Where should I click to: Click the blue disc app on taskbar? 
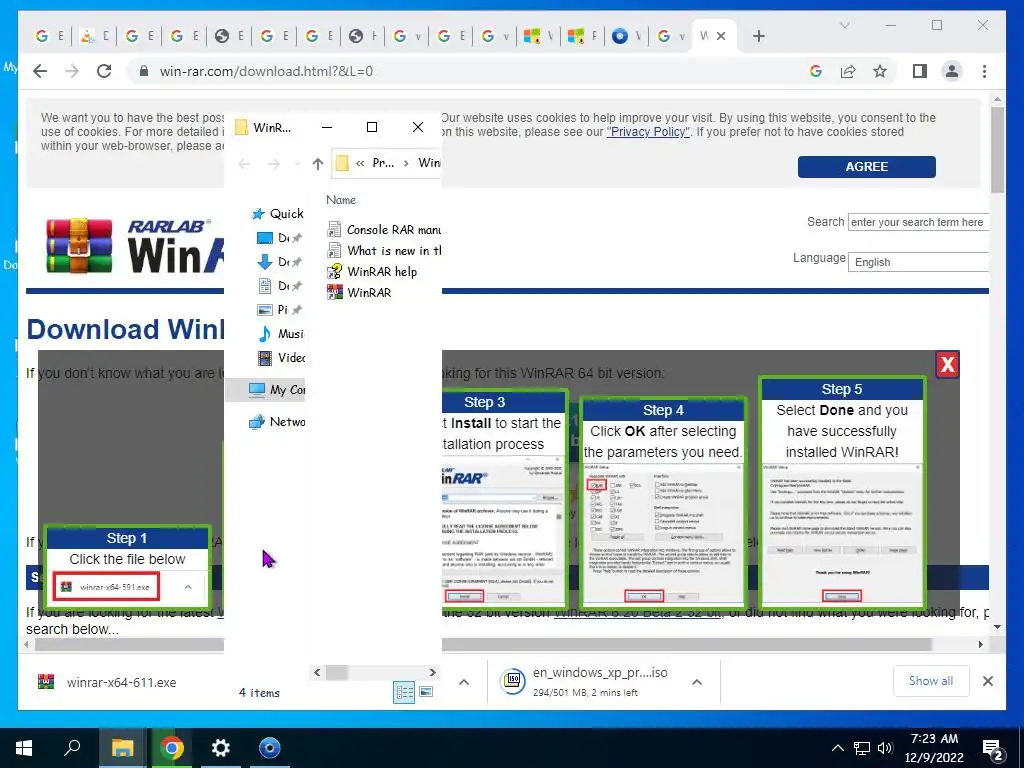tap(270, 748)
